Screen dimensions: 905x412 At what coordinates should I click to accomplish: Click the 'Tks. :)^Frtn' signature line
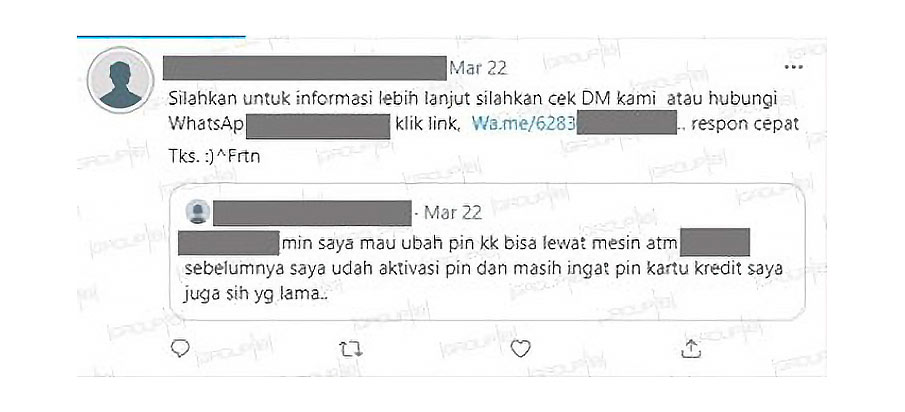(214, 157)
